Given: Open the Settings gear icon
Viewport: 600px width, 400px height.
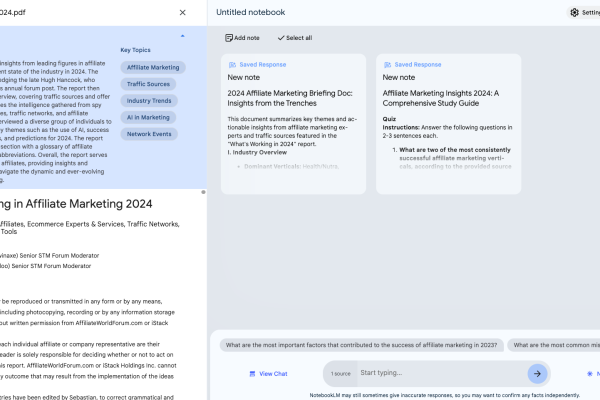Looking at the screenshot, I should 574,13.
